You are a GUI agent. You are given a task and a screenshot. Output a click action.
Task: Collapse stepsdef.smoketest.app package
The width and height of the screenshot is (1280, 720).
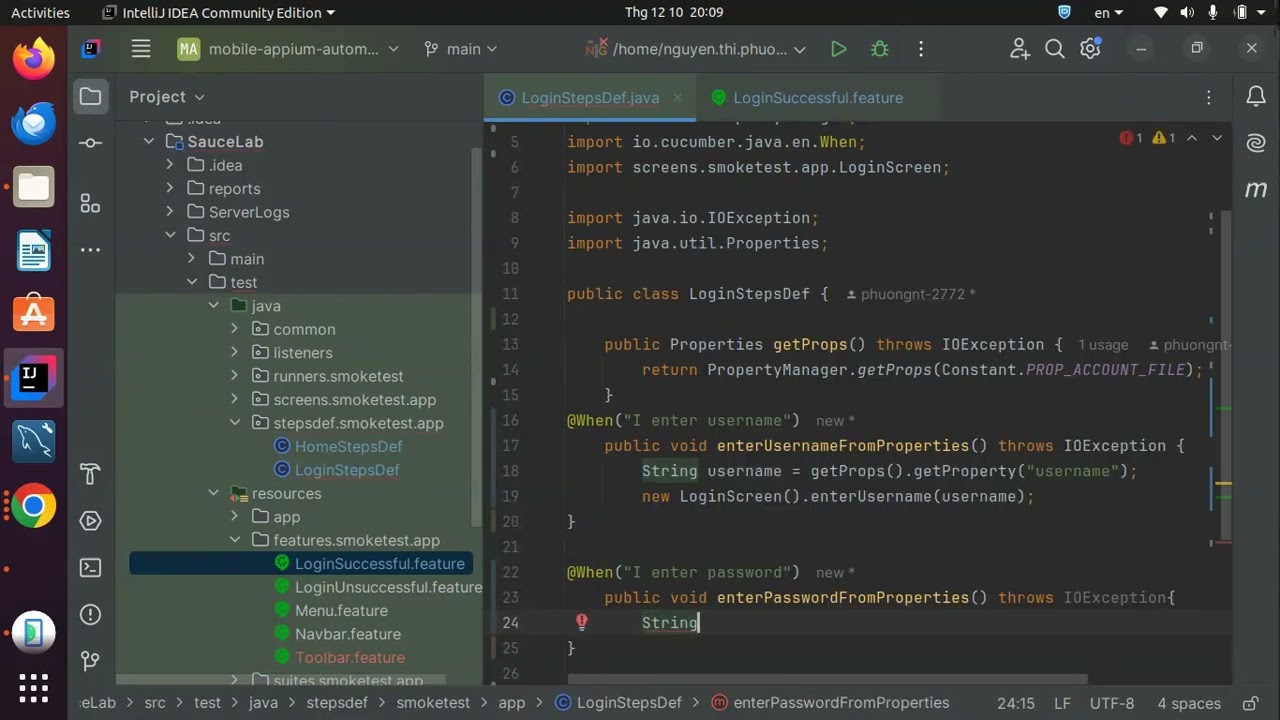[235, 423]
